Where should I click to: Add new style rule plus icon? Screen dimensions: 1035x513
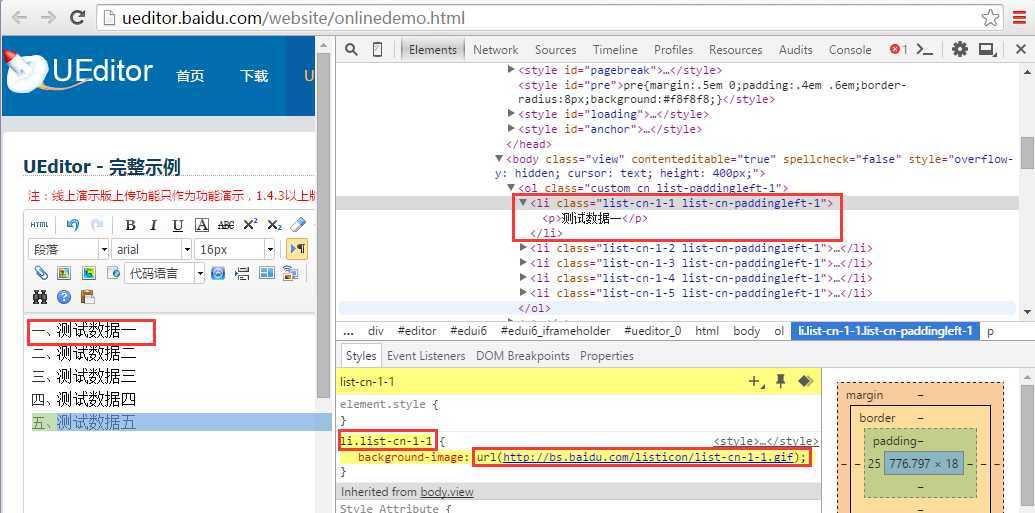pos(756,381)
